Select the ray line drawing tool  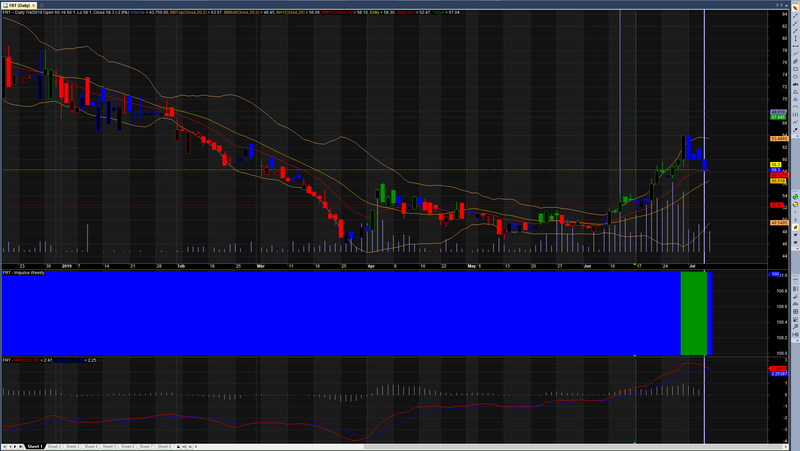[795, 23]
